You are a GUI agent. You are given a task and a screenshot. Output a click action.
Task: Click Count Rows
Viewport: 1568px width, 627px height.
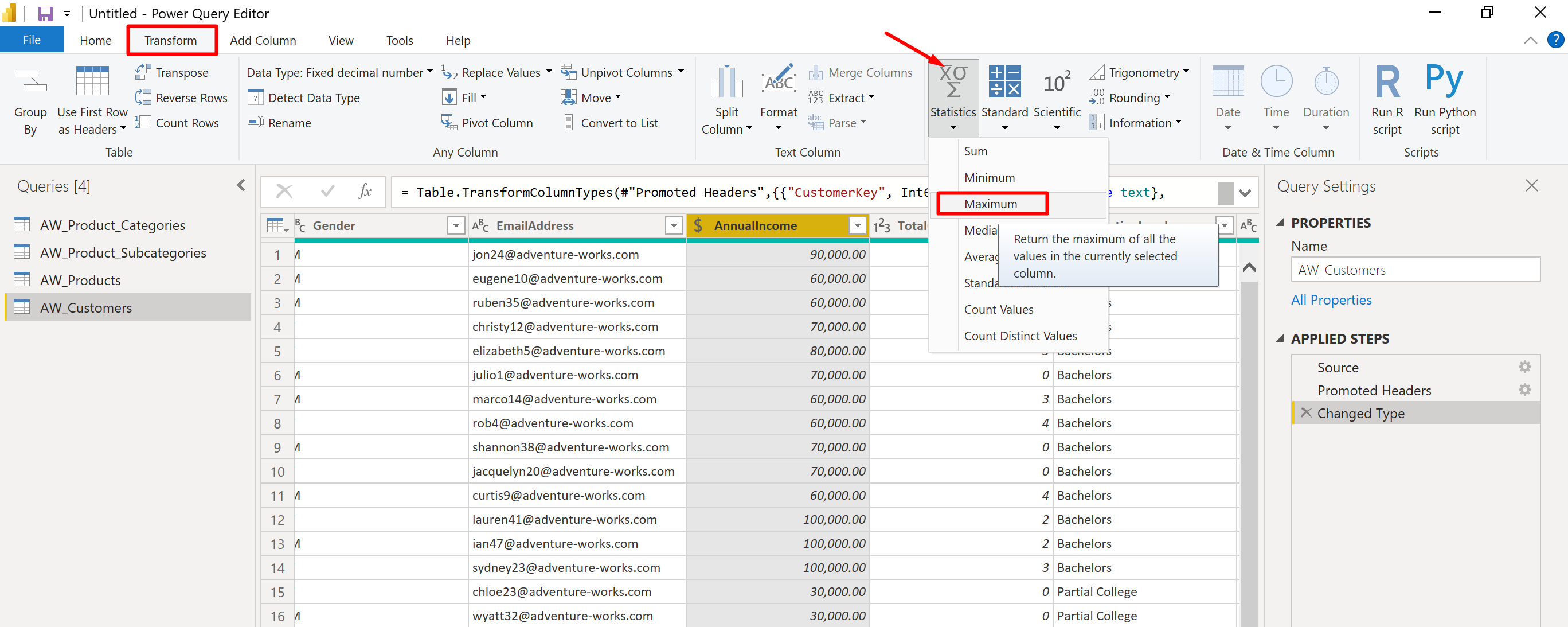coord(177,123)
